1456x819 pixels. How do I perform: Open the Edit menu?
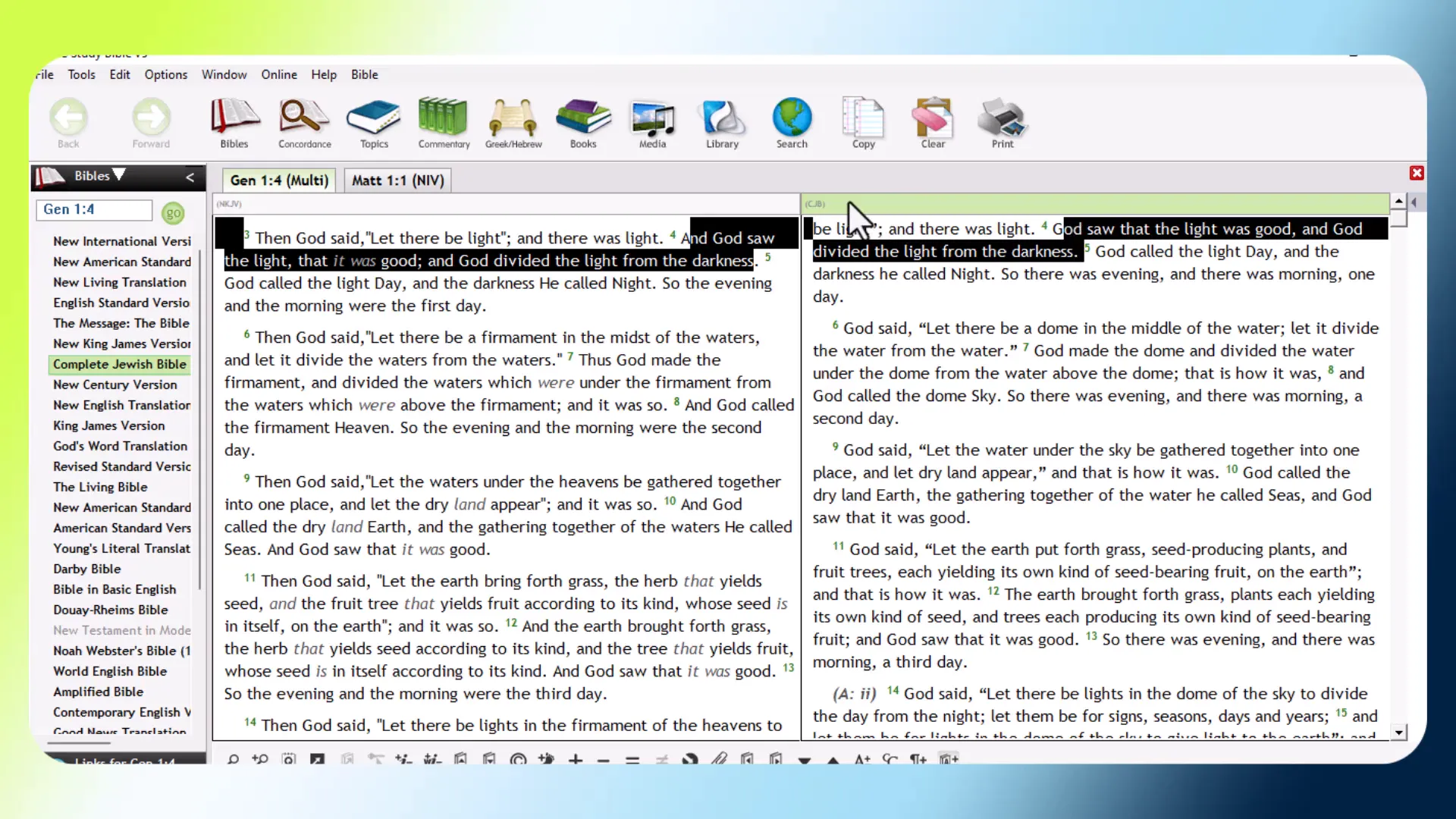click(x=120, y=74)
